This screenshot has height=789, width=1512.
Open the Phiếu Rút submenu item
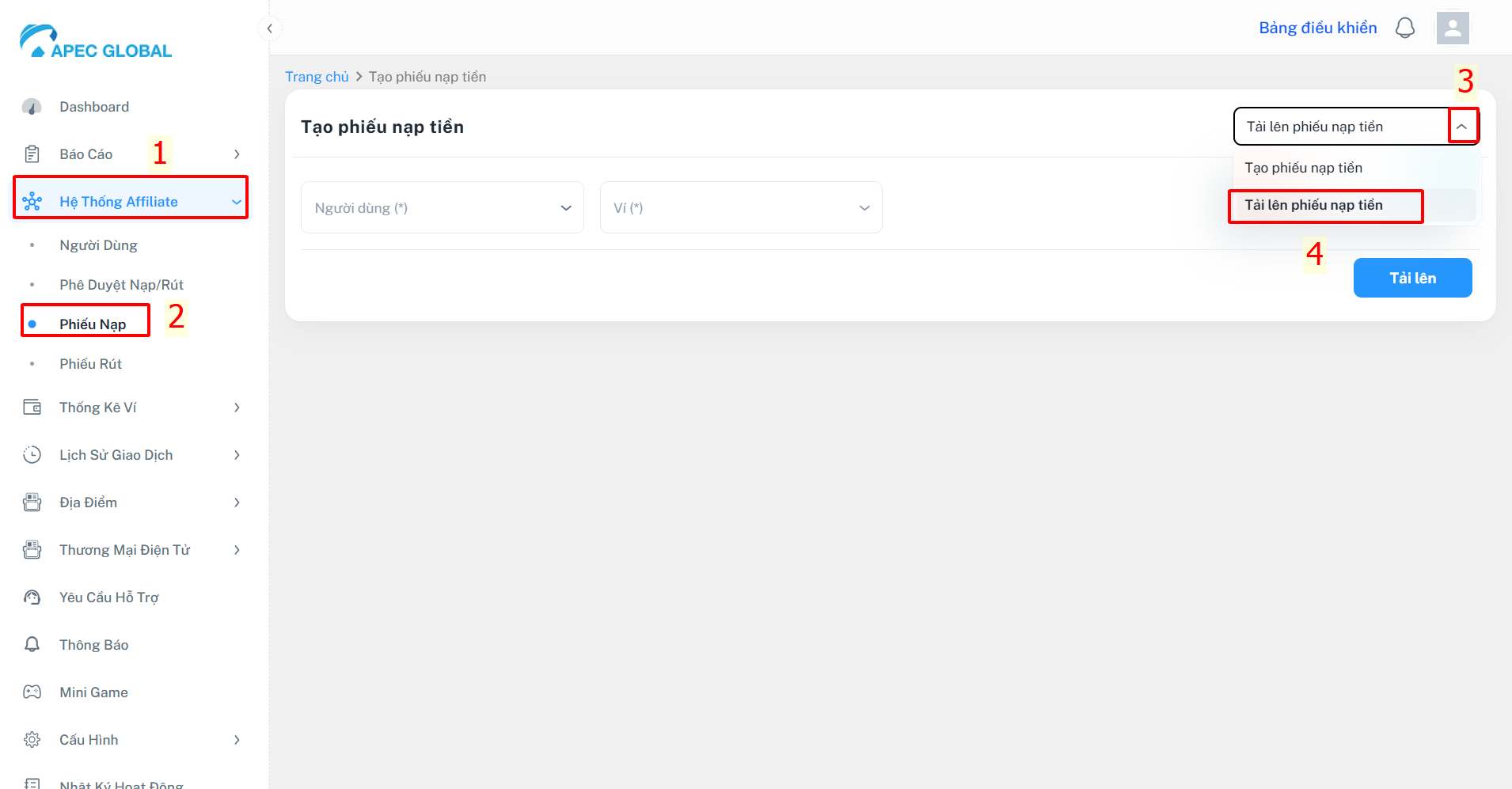click(90, 364)
